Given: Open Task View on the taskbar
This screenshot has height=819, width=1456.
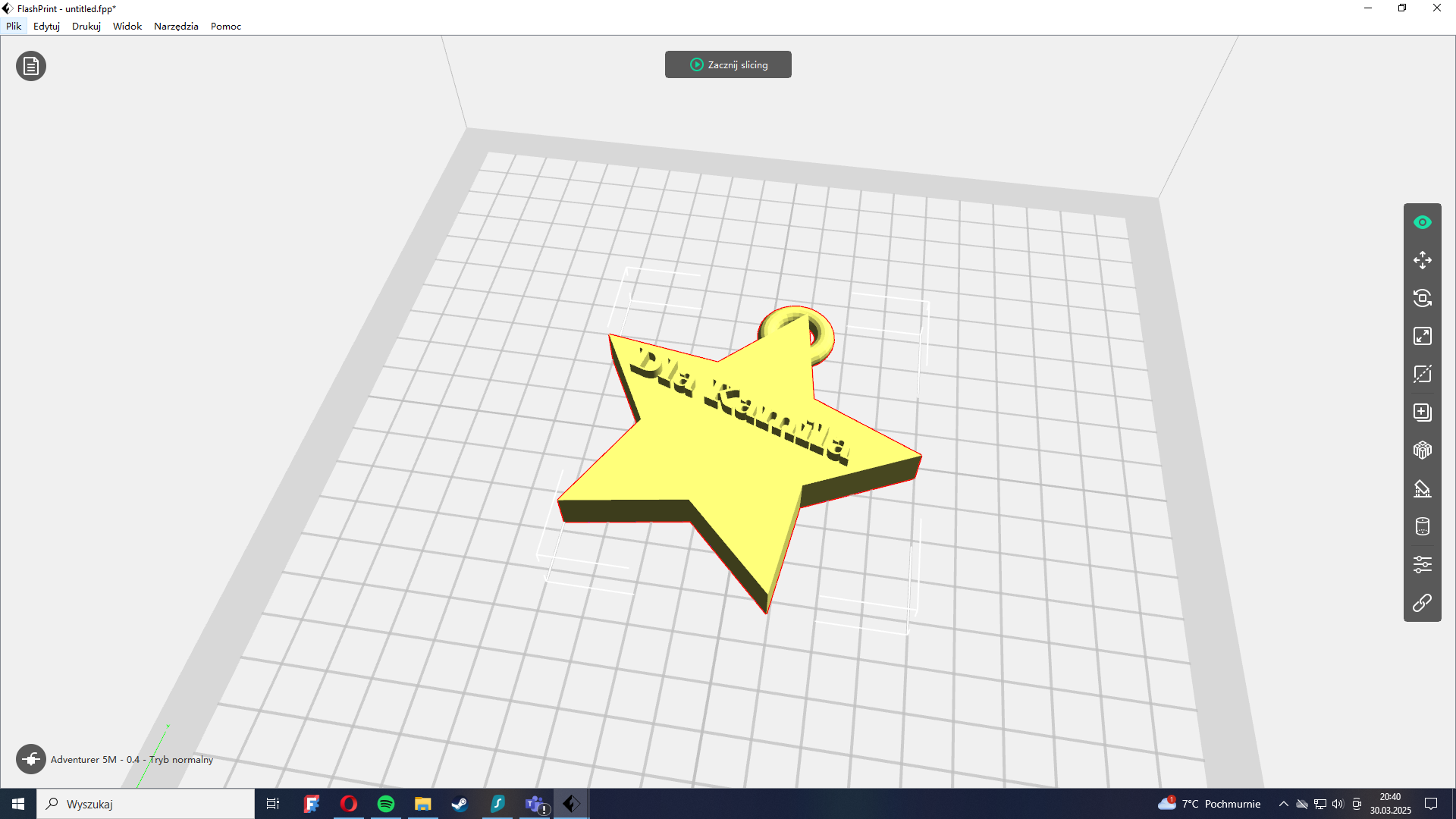Looking at the screenshot, I should click(273, 804).
